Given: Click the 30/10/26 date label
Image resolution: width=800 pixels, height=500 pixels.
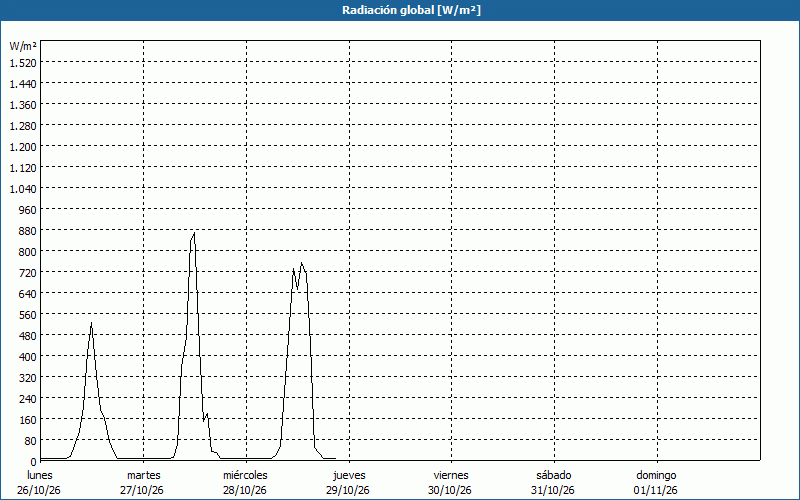Looking at the screenshot, I should click(450, 490).
